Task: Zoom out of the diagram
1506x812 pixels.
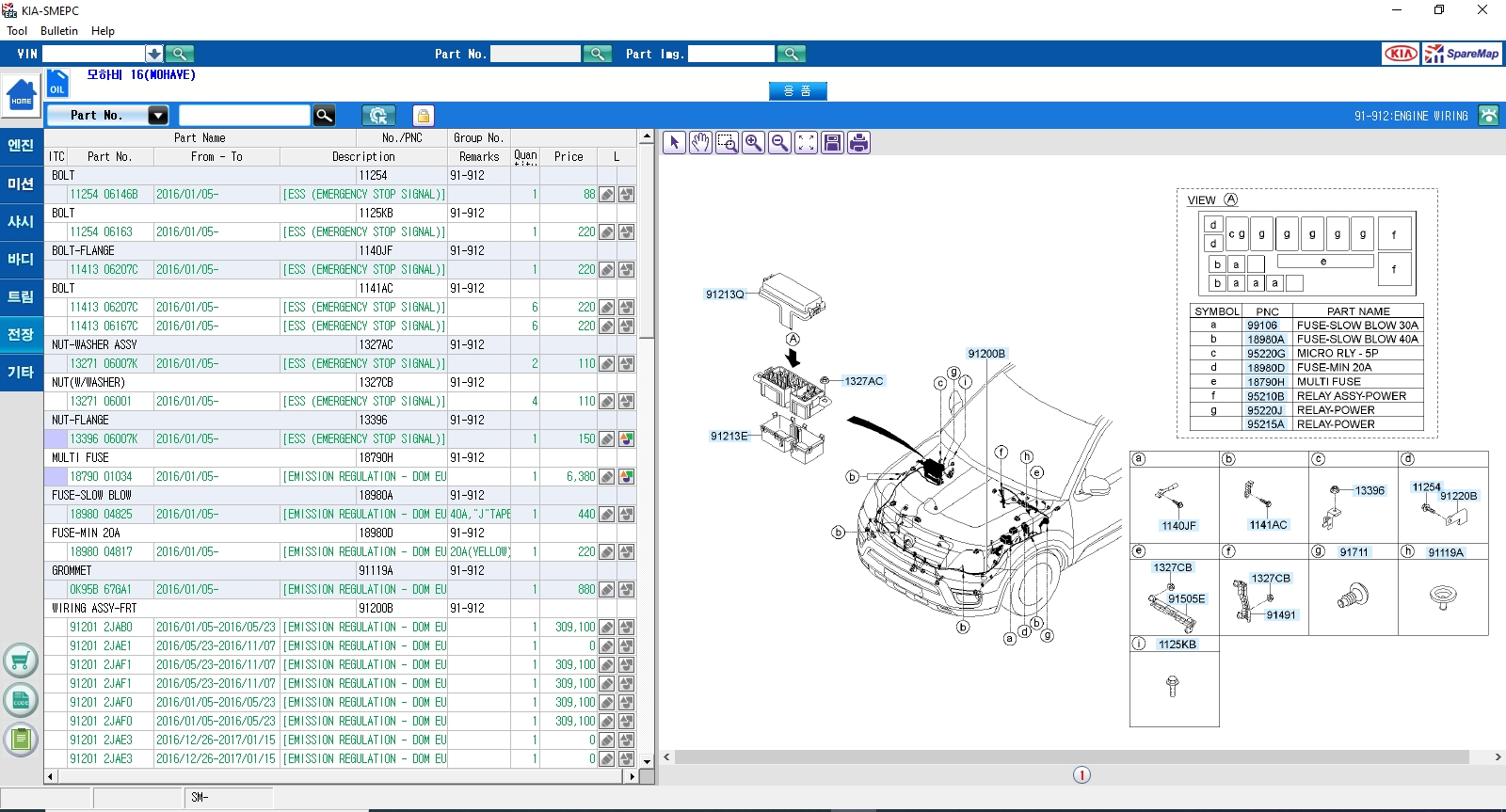Action: click(x=779, y=142)
